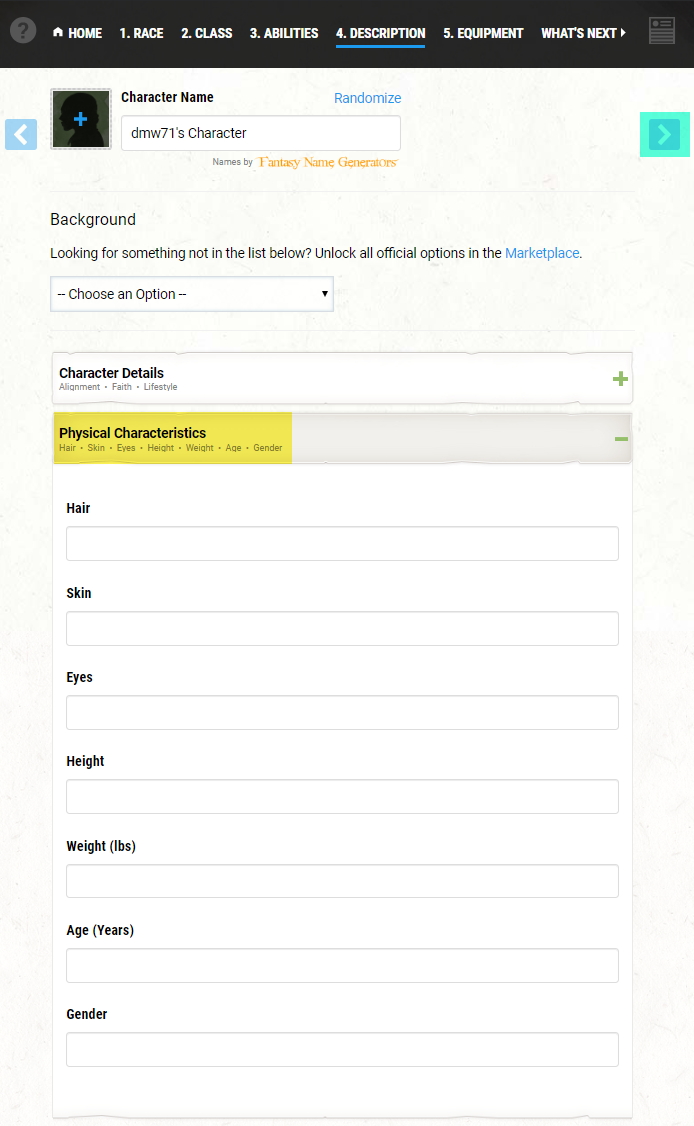Go to the Home tab

click(78, 33)
